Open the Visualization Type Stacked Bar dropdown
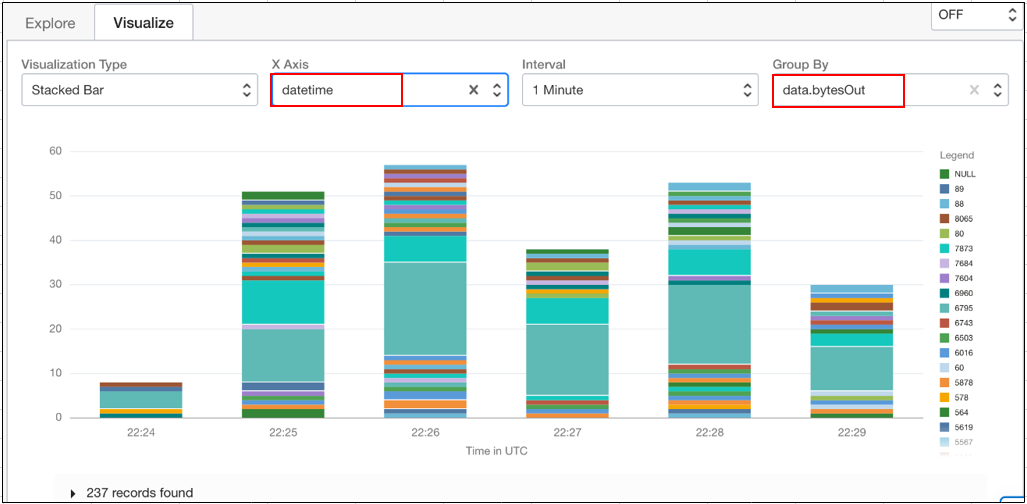This screenshot has height=504, width=1027. pos(140,90)
